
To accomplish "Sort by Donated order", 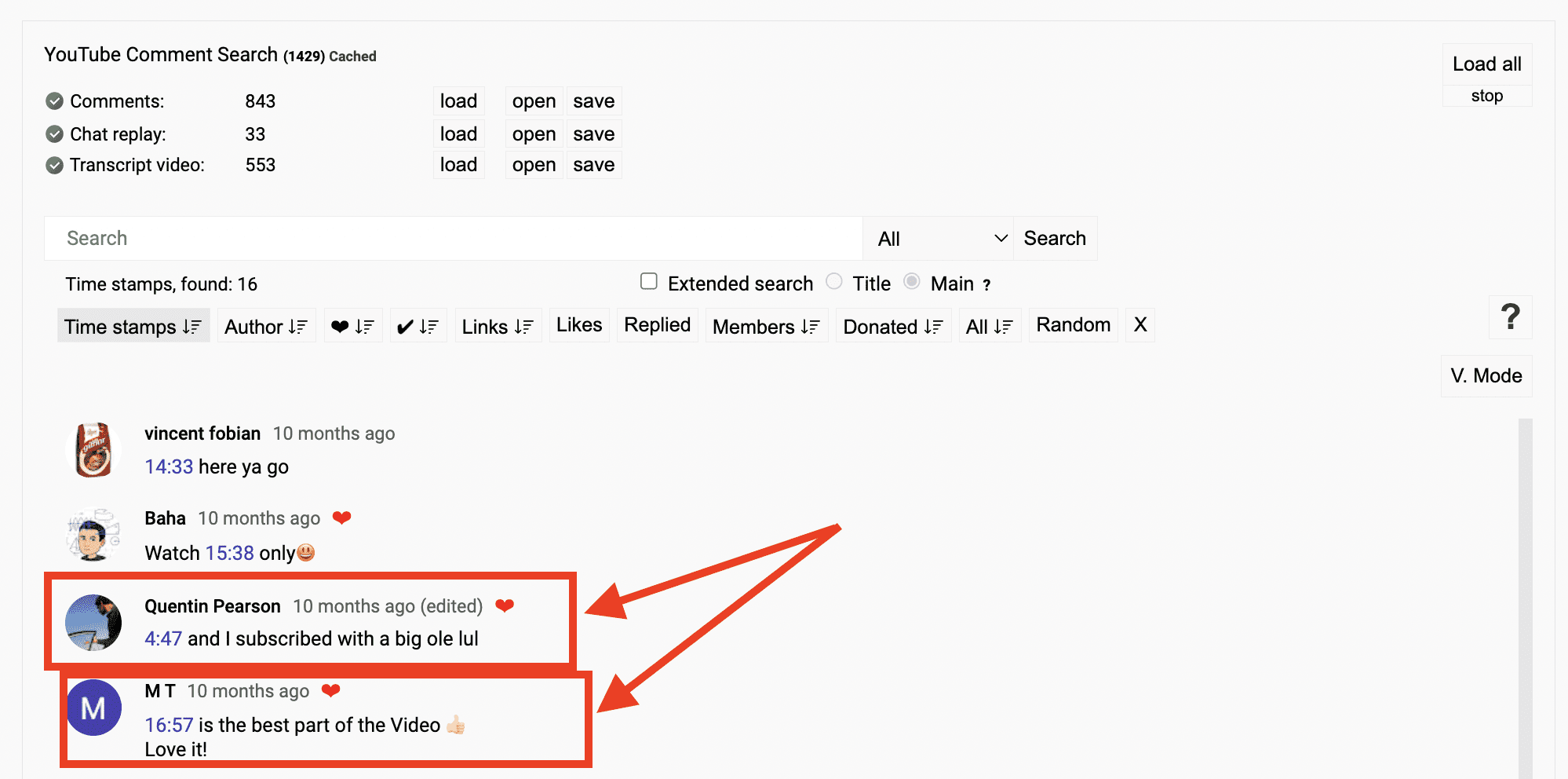I will click(x=892, y=325).
